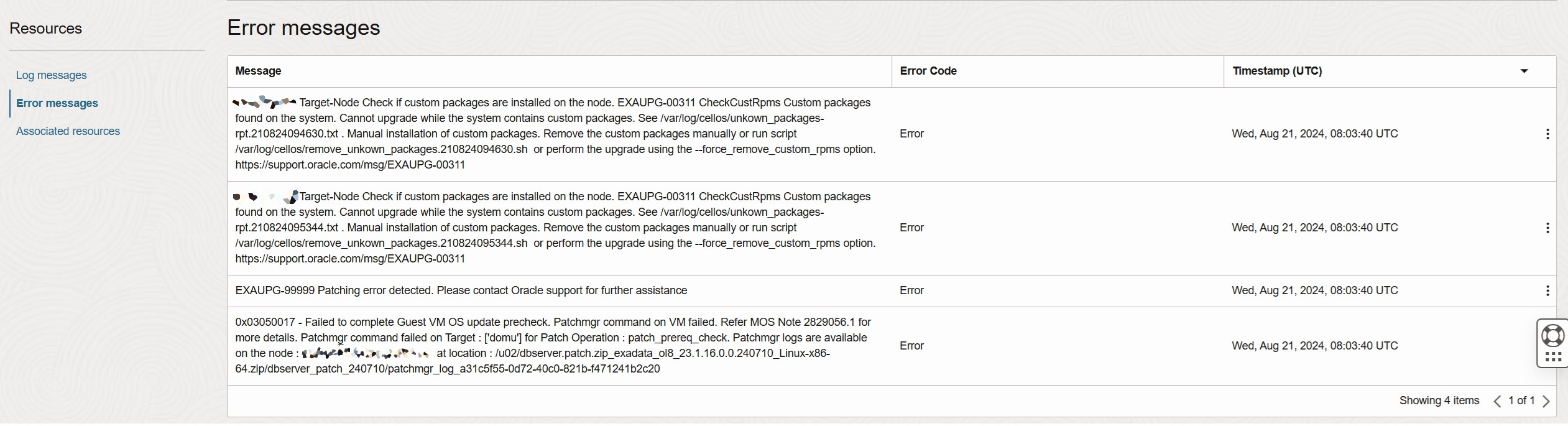Open actions menu for the 210824095344 error row
Screen dimensions: 1568x426
(1547, 228)
